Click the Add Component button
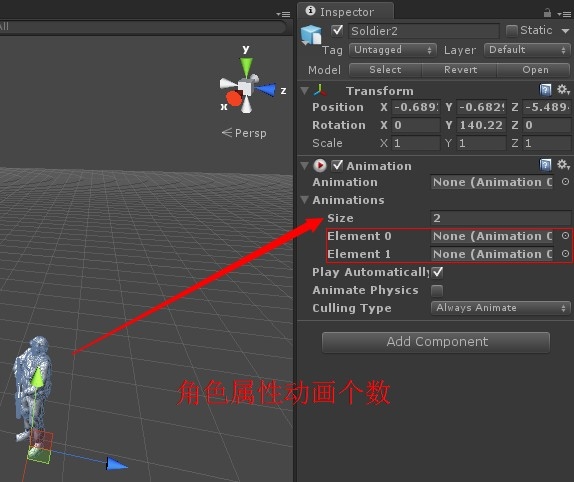574x482 pixels. (x=436, y=342)
